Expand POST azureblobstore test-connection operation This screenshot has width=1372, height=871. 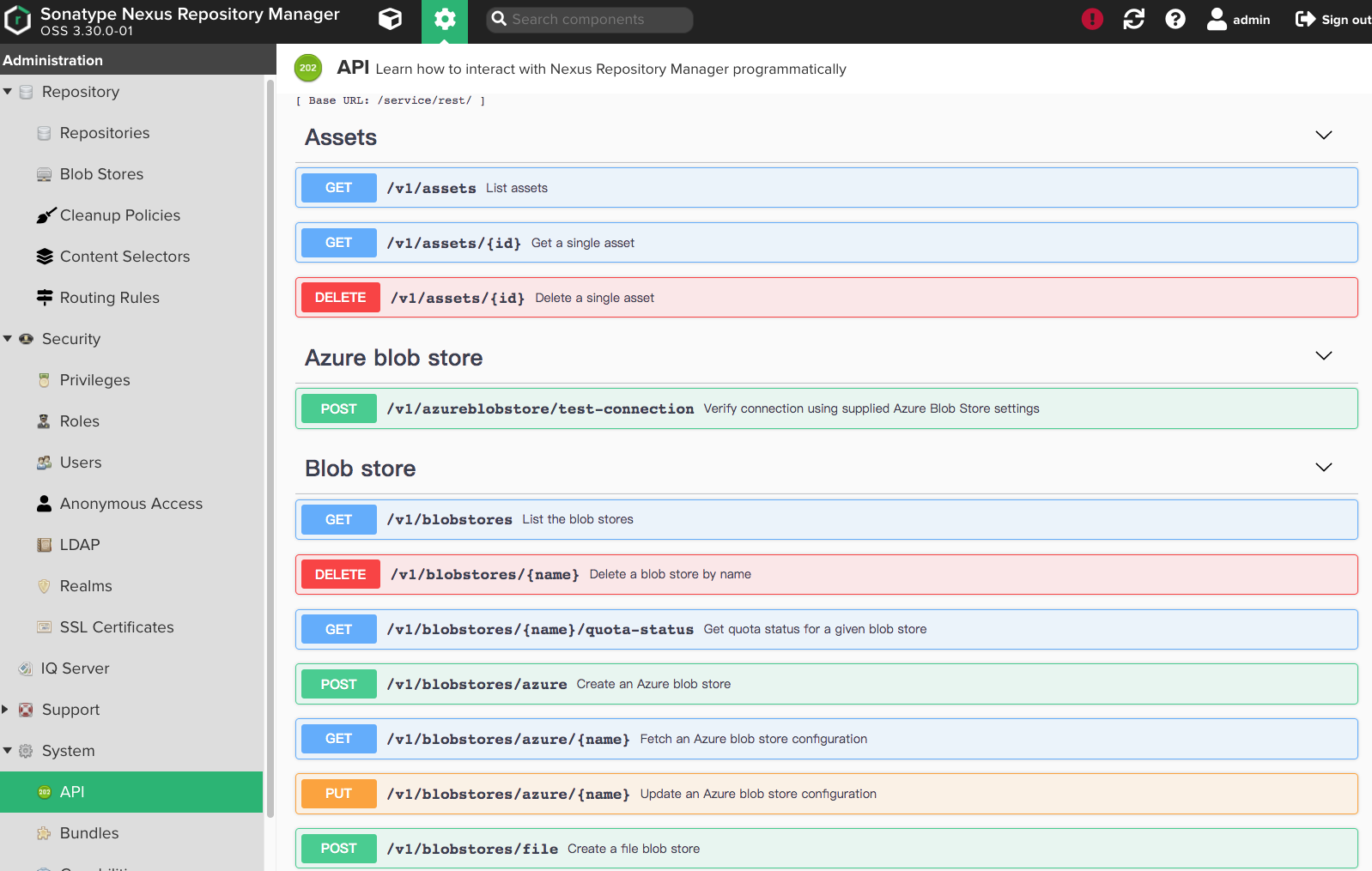click(x=827, y=408)
